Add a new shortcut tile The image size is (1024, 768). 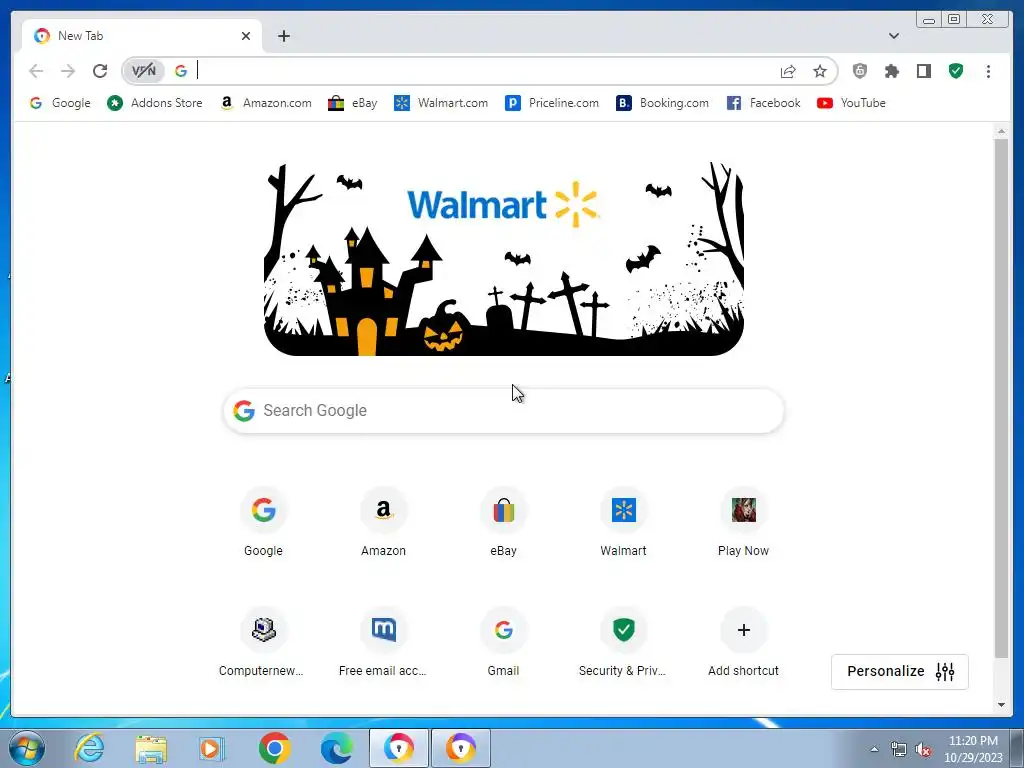(743, 643)
